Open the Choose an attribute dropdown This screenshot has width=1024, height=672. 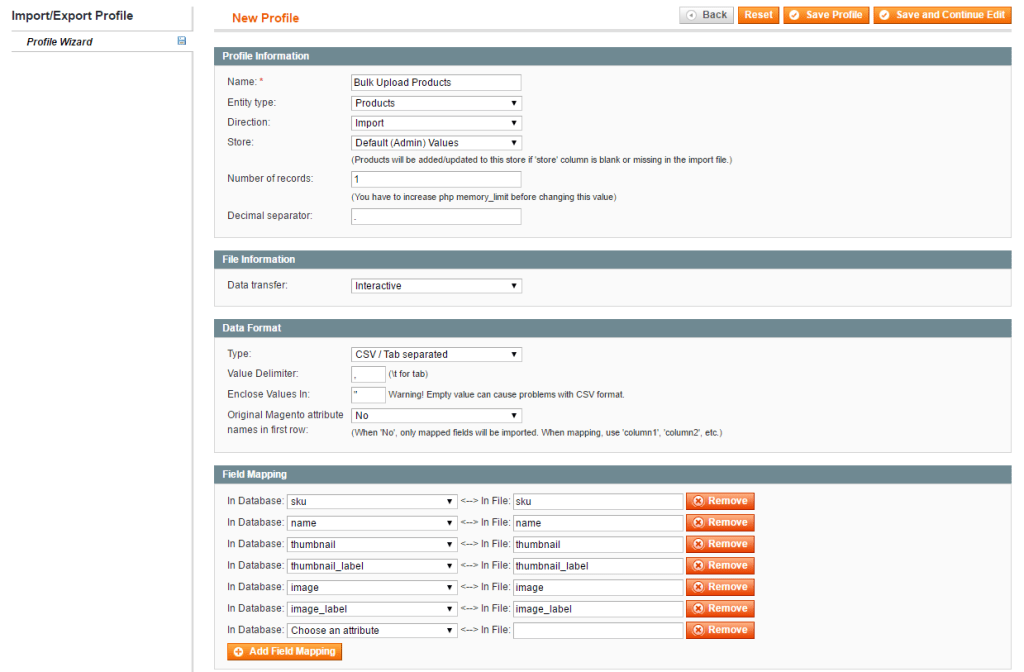coord(371,629)
